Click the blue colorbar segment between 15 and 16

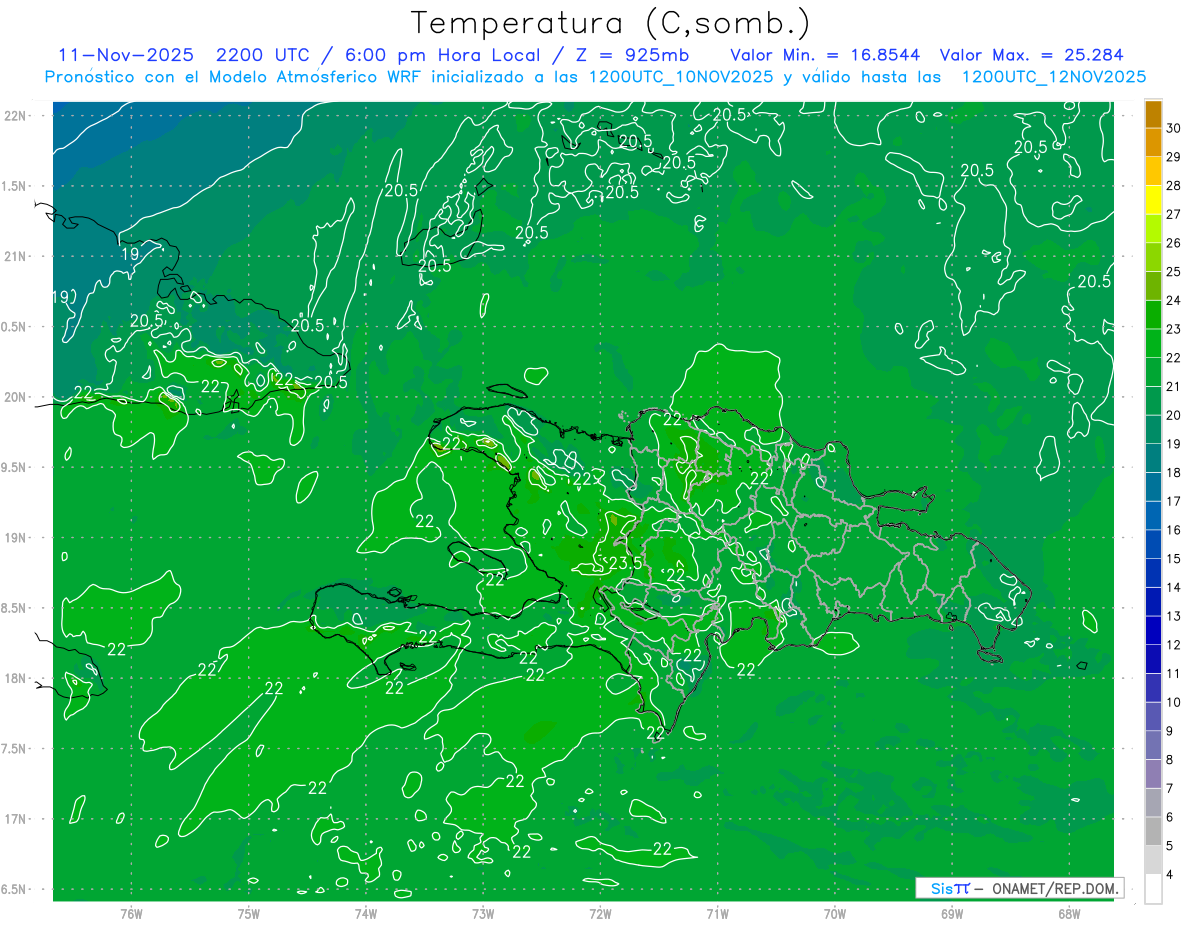pos(1153,545)
